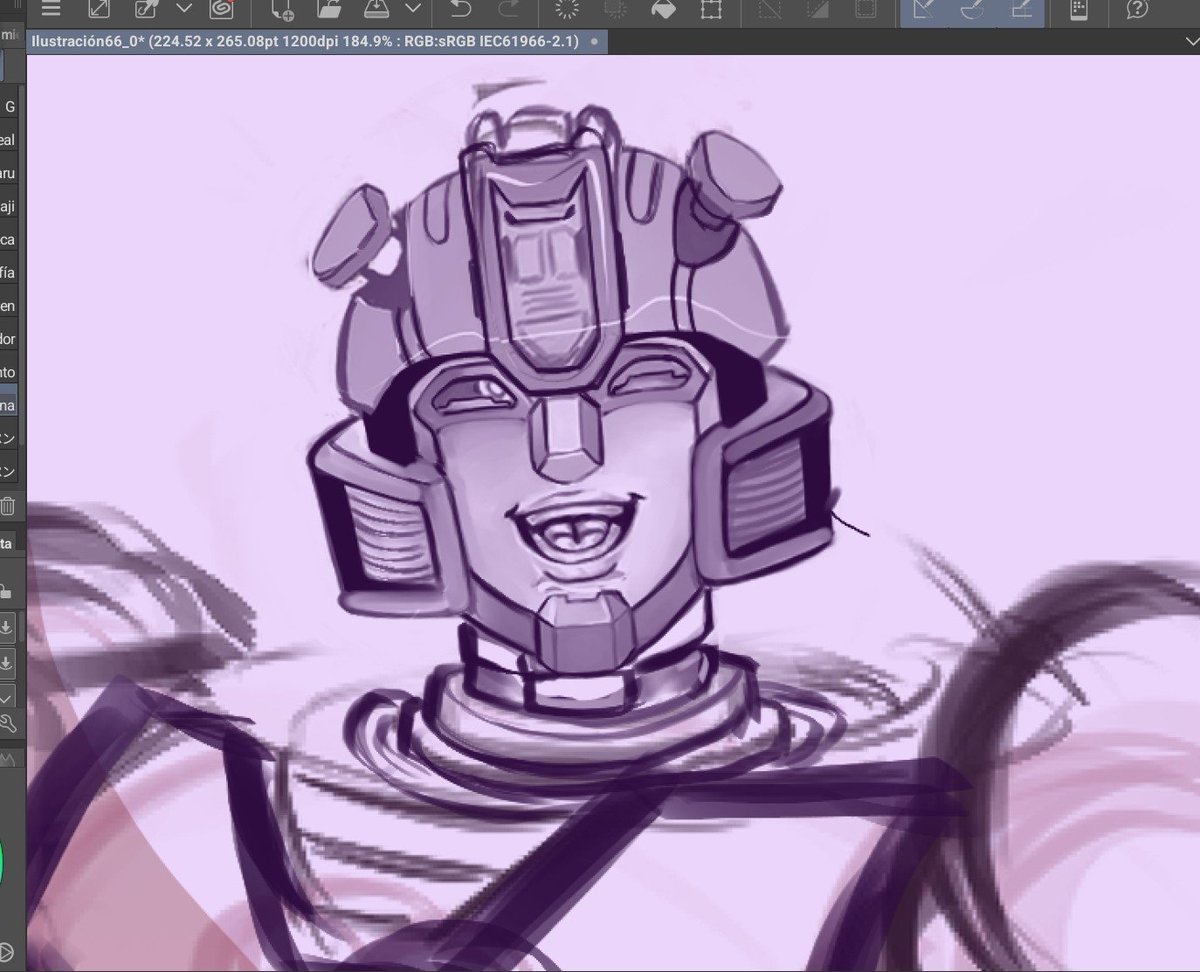Click the lock icon in left panel
Screen dimensions: 1200x972
tap(6, 591)
